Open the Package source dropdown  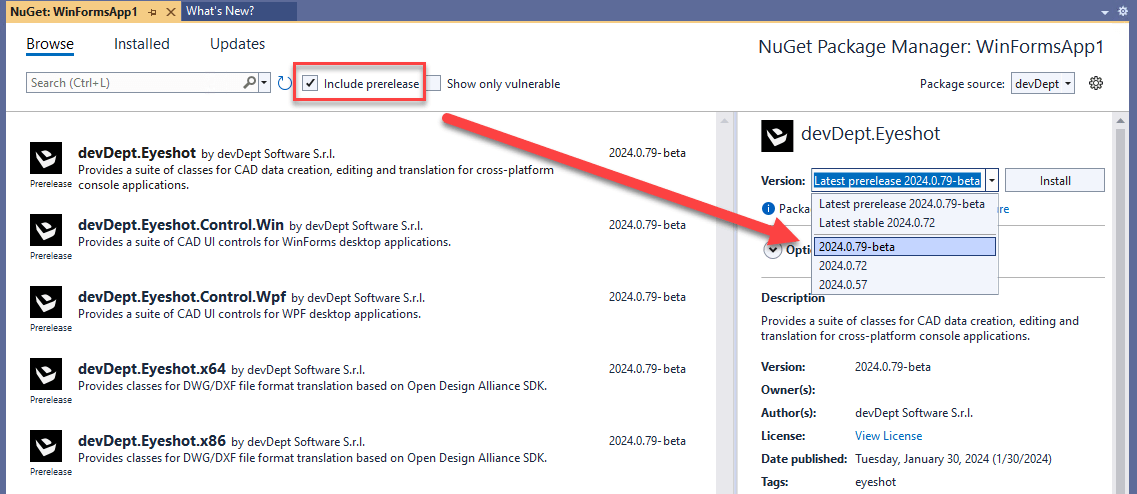[1043, 83]
